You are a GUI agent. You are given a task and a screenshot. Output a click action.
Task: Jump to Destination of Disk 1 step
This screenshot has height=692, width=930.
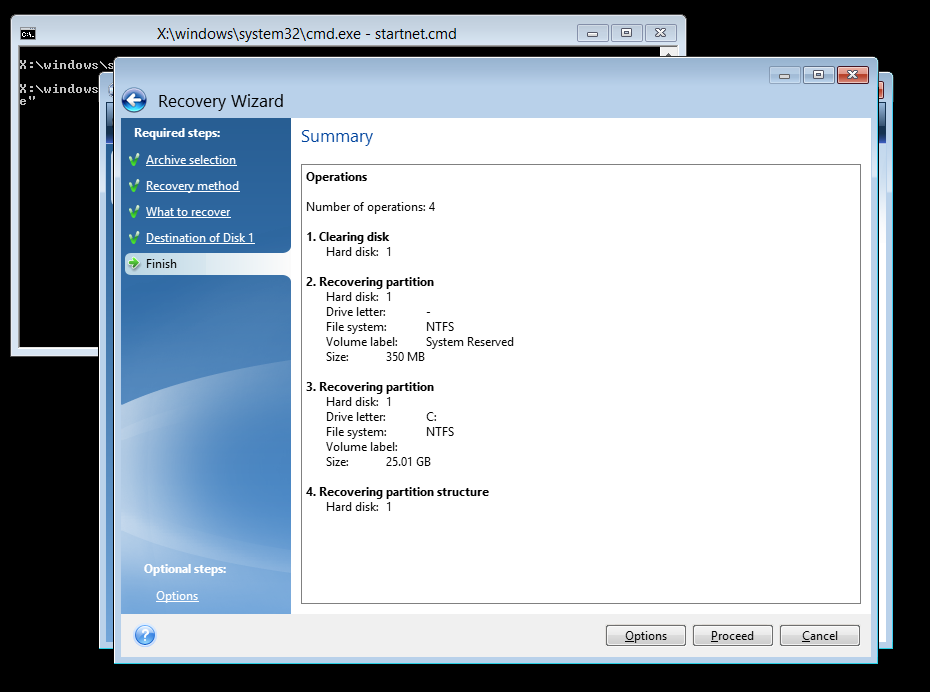pyautogui.click(x=200, y=238)
